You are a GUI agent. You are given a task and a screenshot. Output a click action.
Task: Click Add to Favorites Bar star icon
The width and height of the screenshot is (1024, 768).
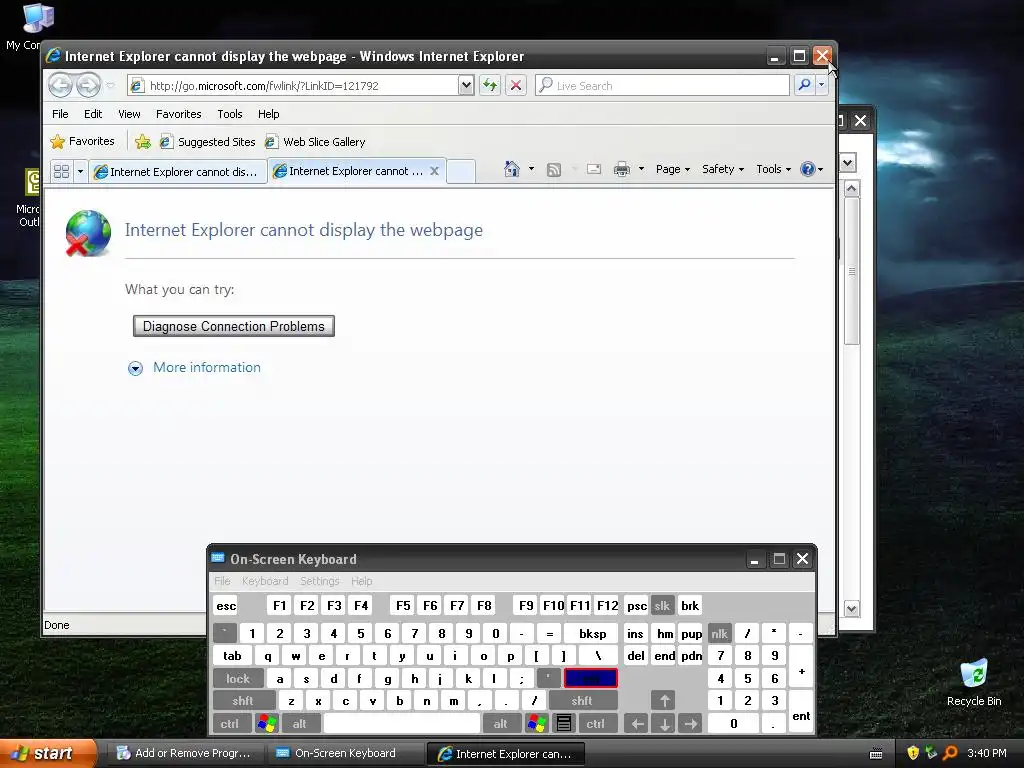[142, 142]
